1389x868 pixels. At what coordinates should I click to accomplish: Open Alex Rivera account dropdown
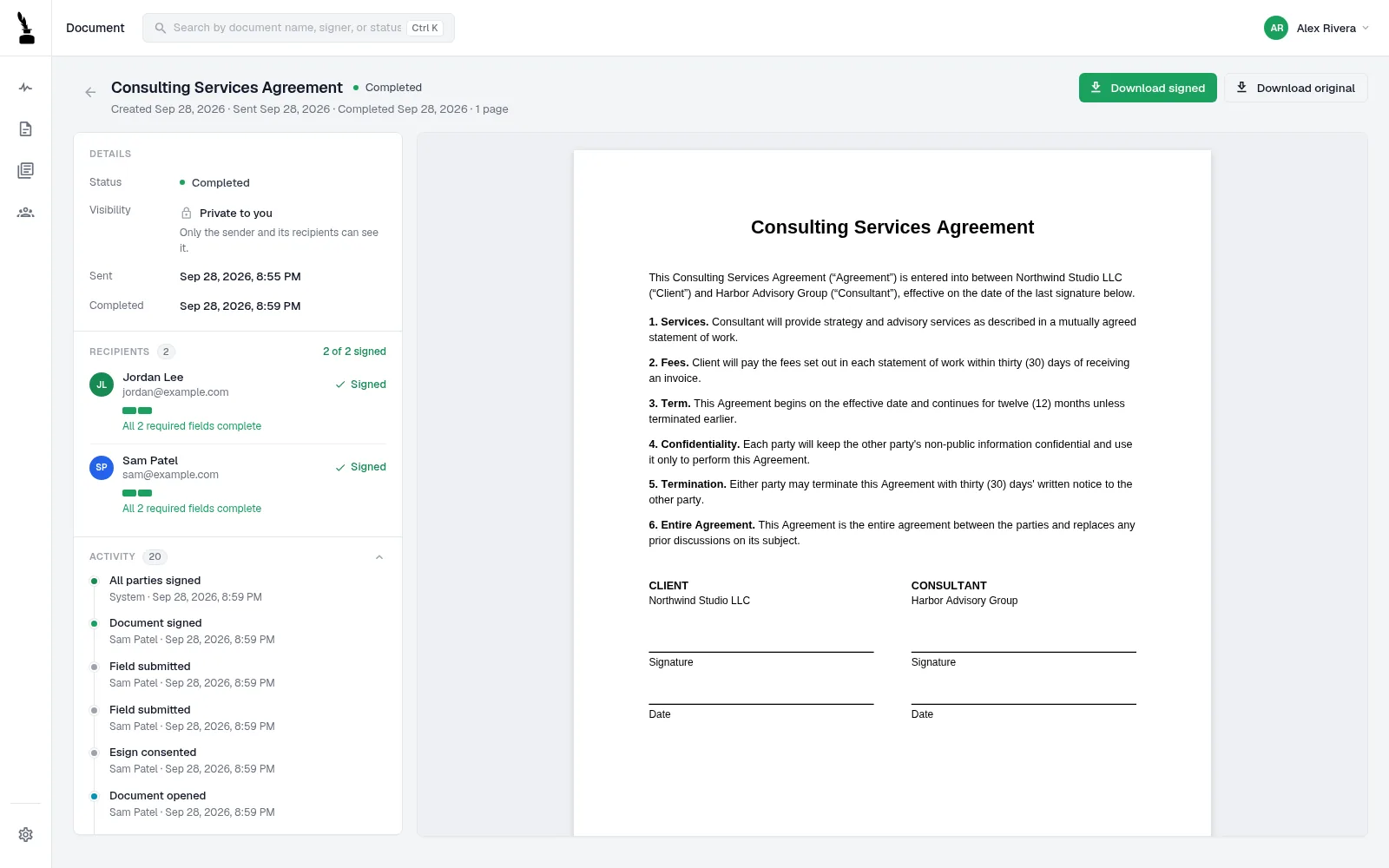pyautogui.click(x=1316, y=28)
